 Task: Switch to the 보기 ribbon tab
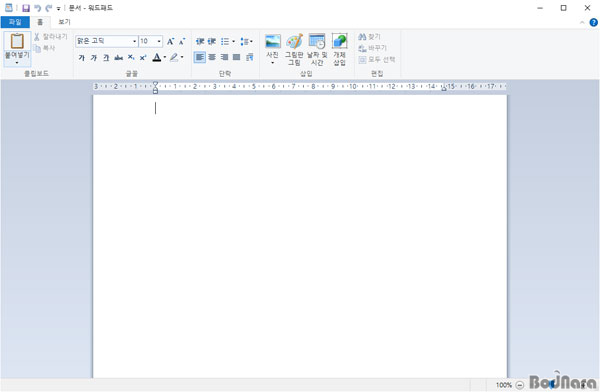(64, 22)
